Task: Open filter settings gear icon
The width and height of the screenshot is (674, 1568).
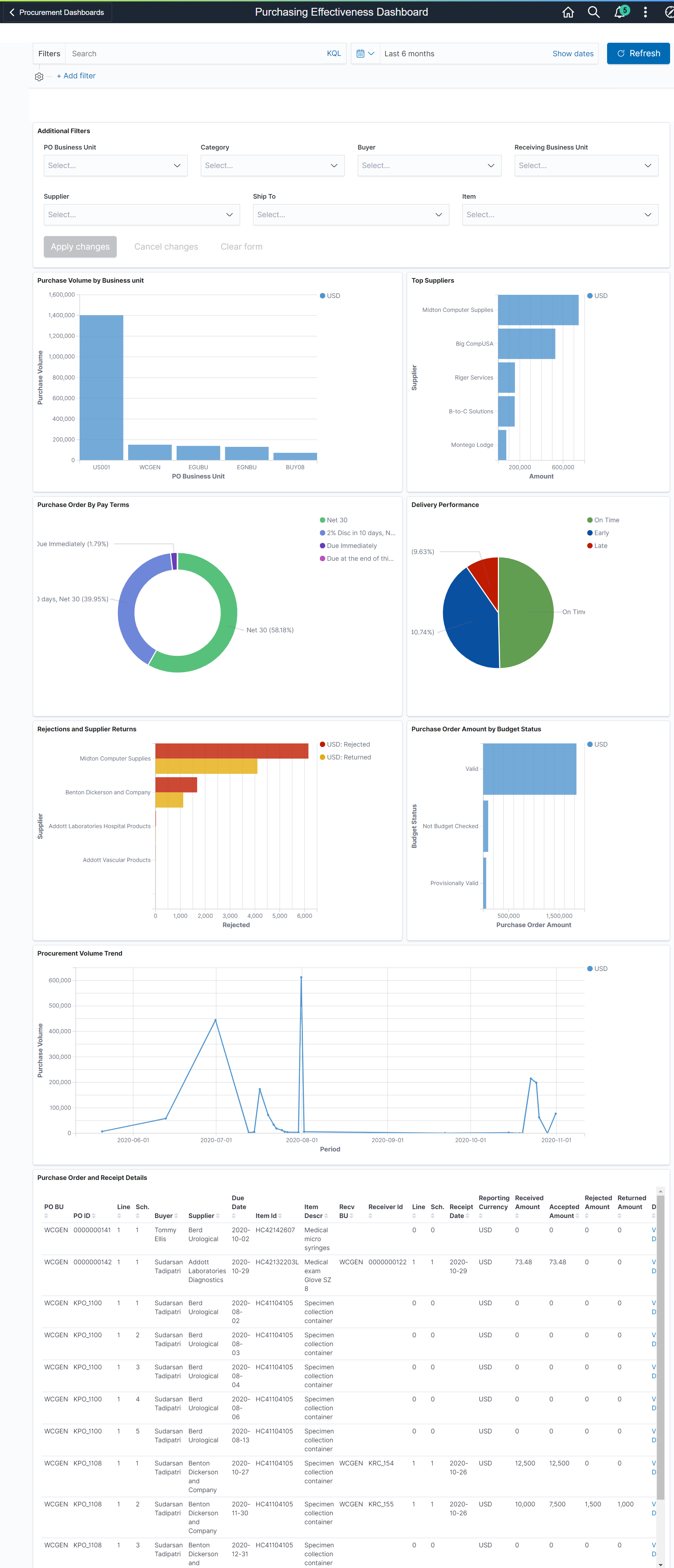Action: click(x=39, y=77)
